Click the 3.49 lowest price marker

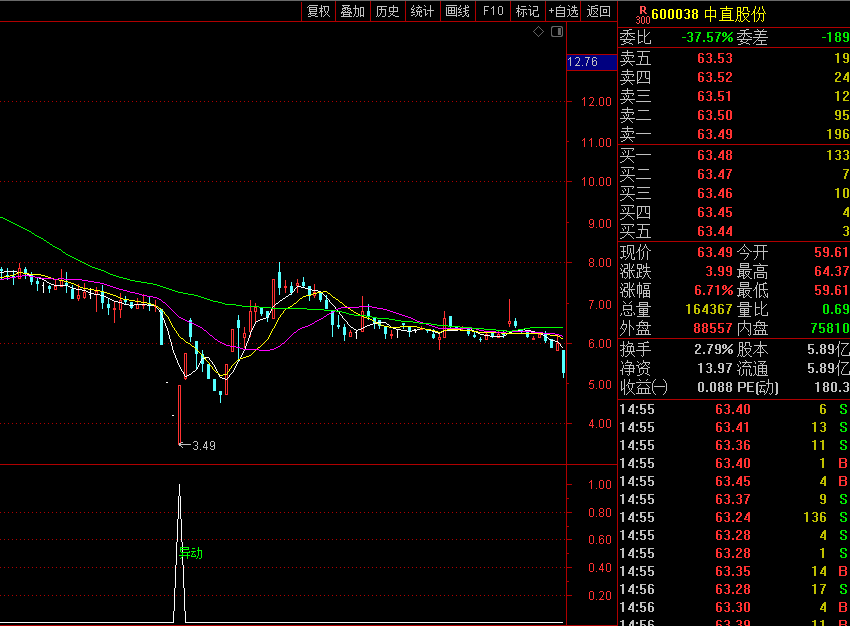point(204,445)
